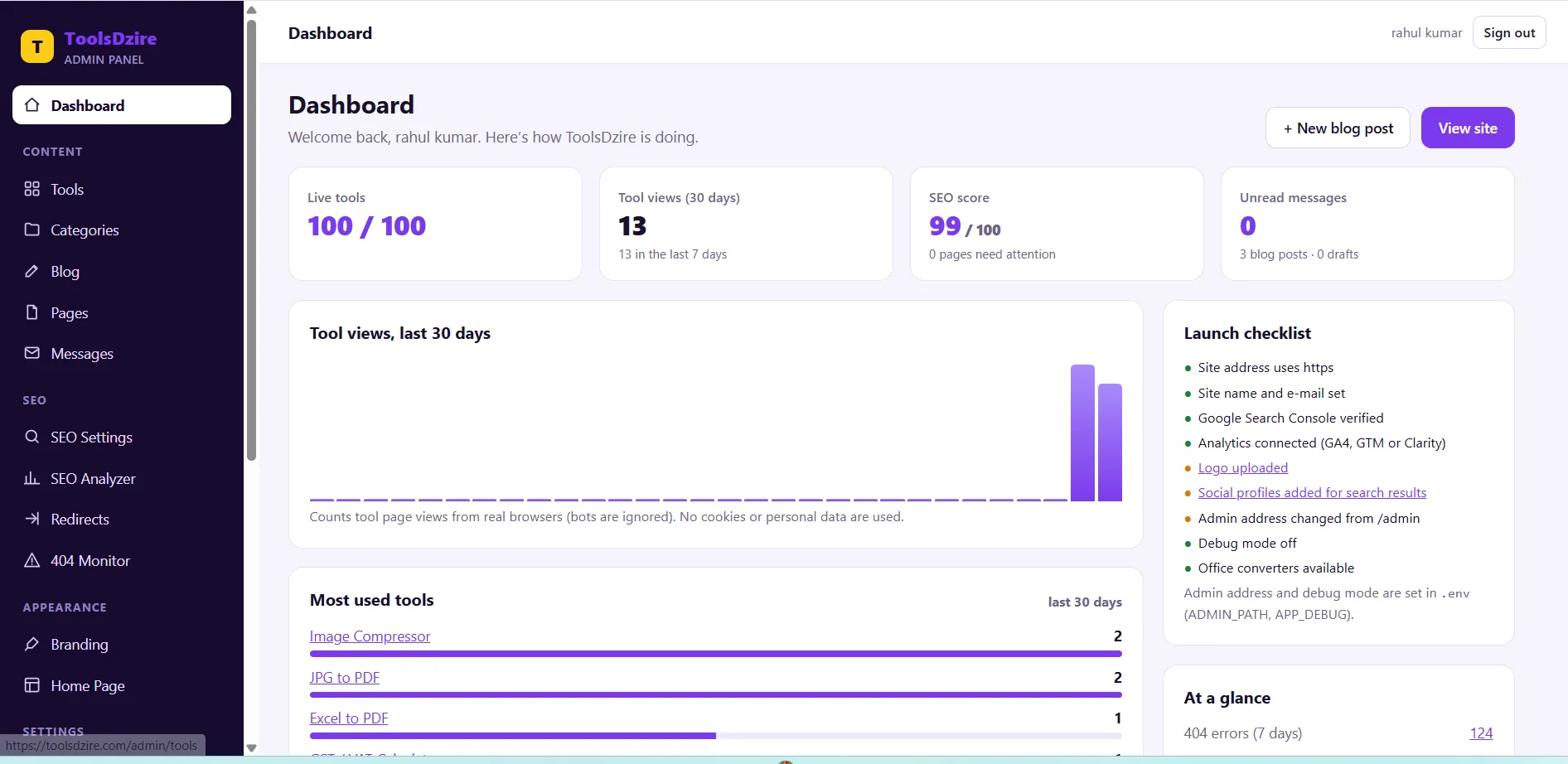The height and width of the screenshot is (764, 1568).
Task: Click the Image Compressor usage progress bar
Action: 716,654
